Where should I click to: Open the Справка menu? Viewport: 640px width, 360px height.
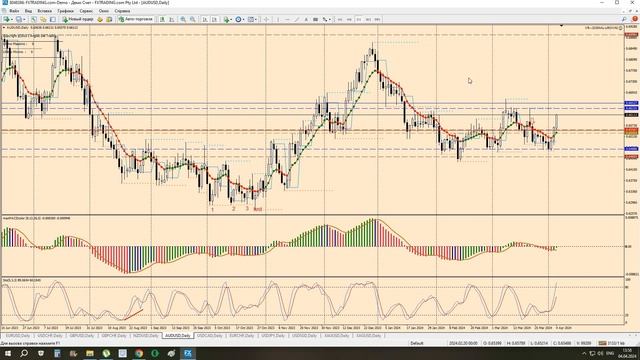coord(122,11)
